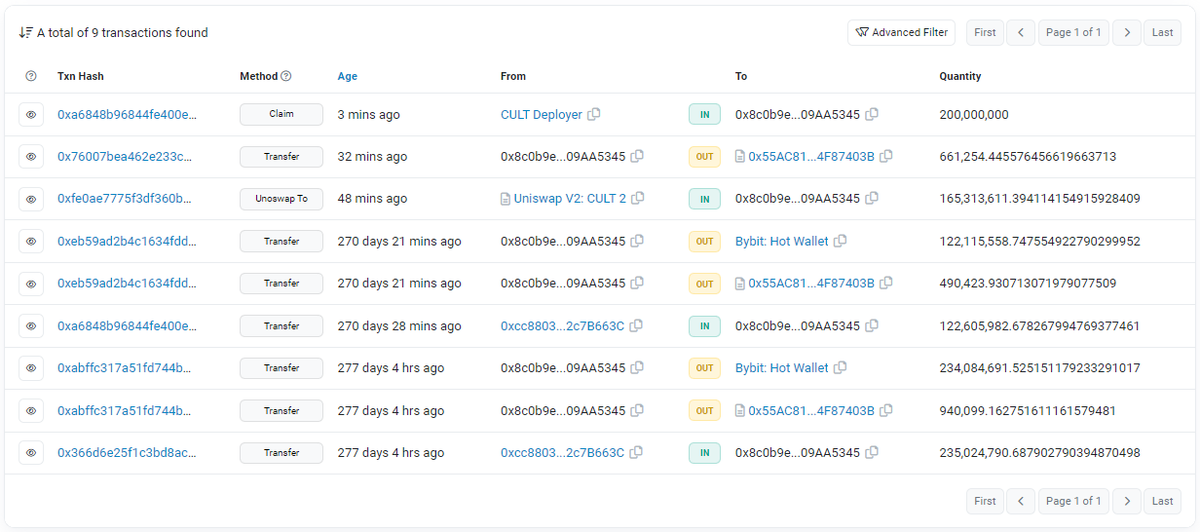Open 0x55AC81...4F87403B link in 661,254 row
Viewport: 1200px width, 532px height.
(812, 157)
